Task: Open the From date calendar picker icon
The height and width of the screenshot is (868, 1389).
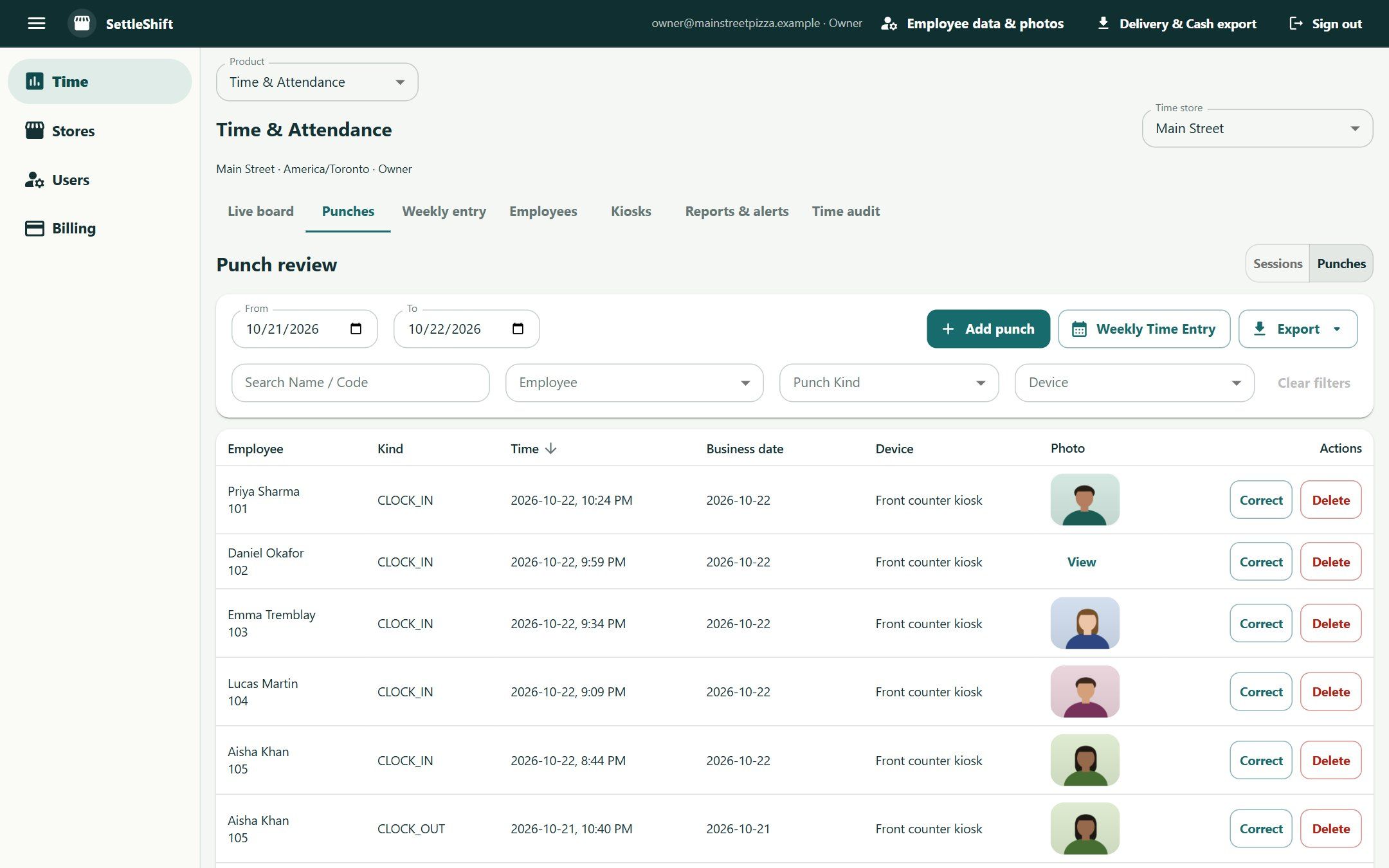Action: click(356, 329)
